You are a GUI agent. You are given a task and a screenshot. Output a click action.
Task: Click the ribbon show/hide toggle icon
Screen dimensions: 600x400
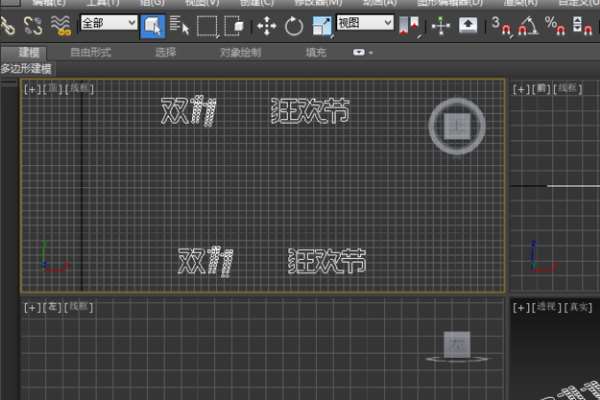click(x=359, y=52)
